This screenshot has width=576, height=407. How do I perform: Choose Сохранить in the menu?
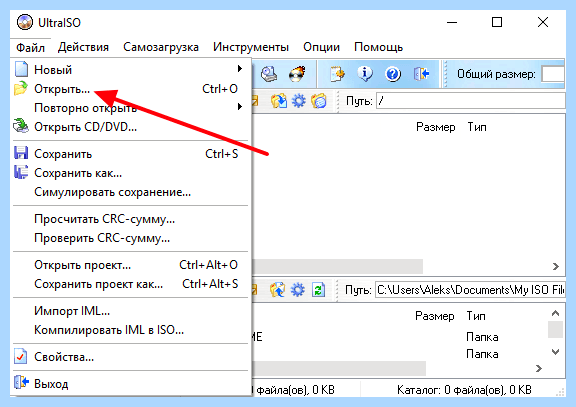point(130,154)
